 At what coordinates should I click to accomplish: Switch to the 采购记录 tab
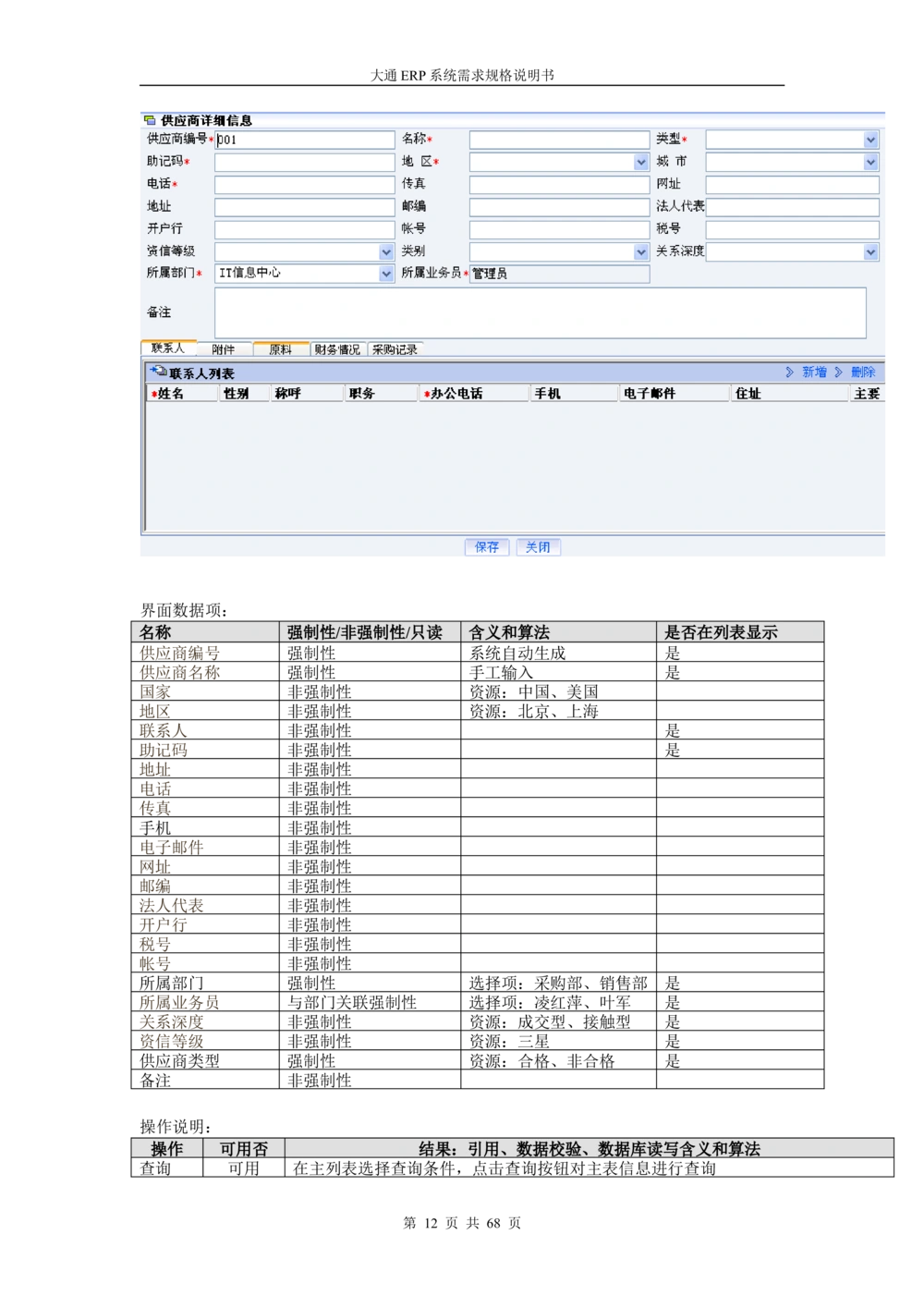[x=395, y=349]
